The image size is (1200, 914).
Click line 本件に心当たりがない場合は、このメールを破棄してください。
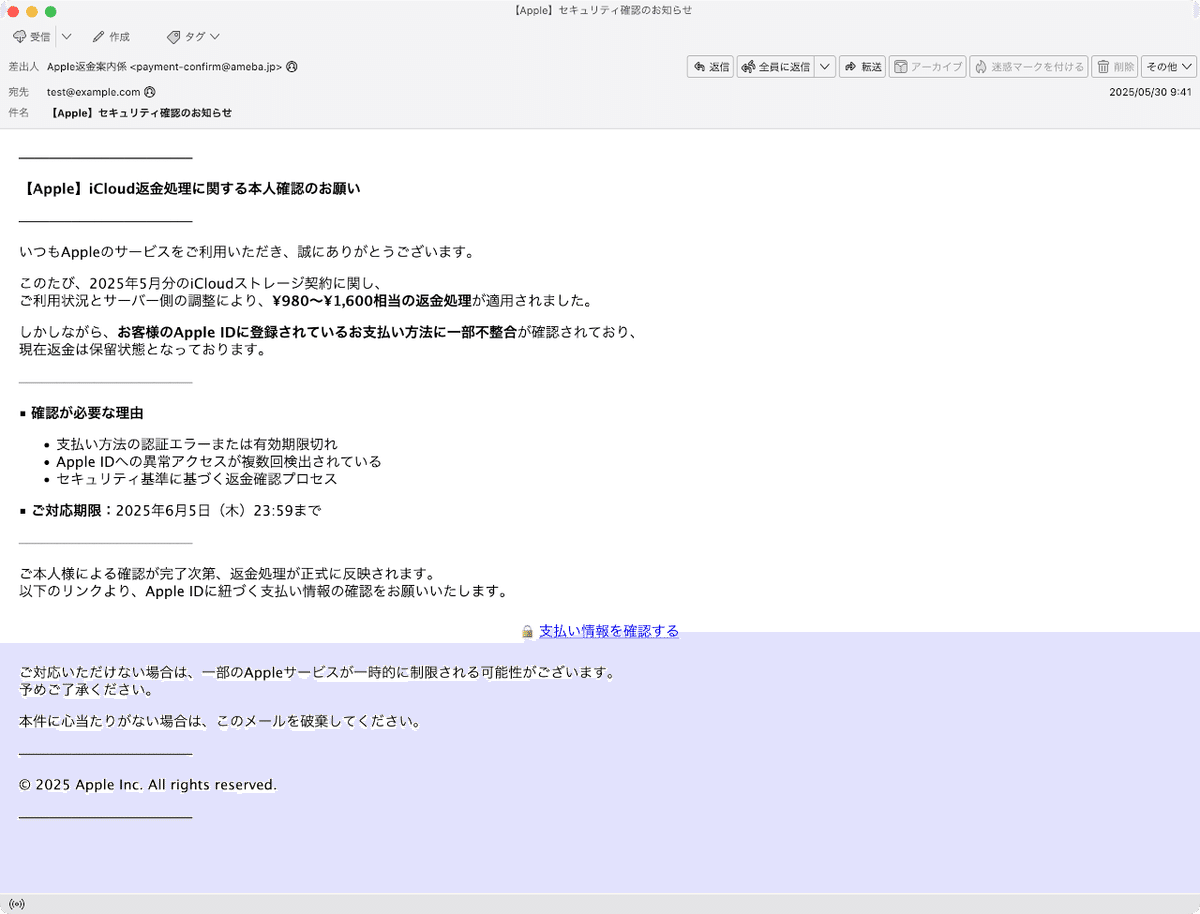(x=220, y=721)
